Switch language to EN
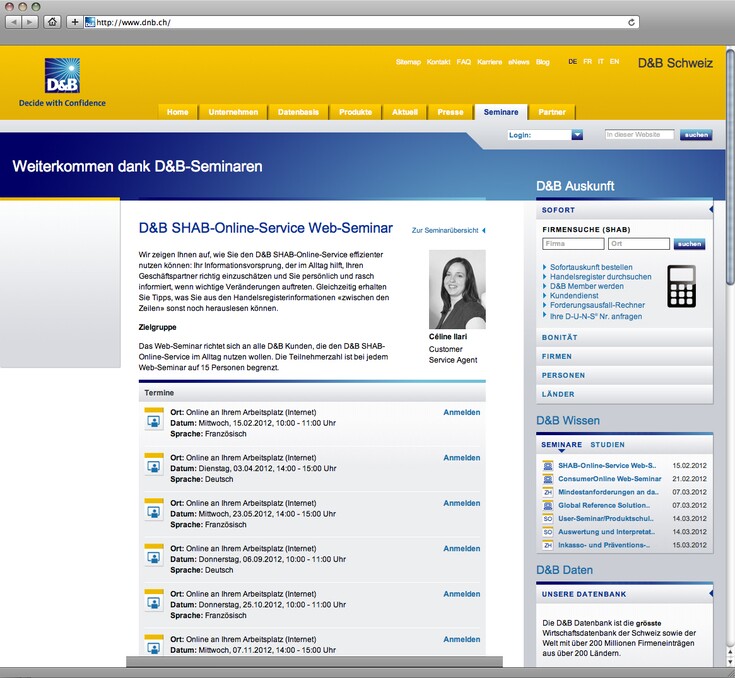735x678 pixels. 615,61
